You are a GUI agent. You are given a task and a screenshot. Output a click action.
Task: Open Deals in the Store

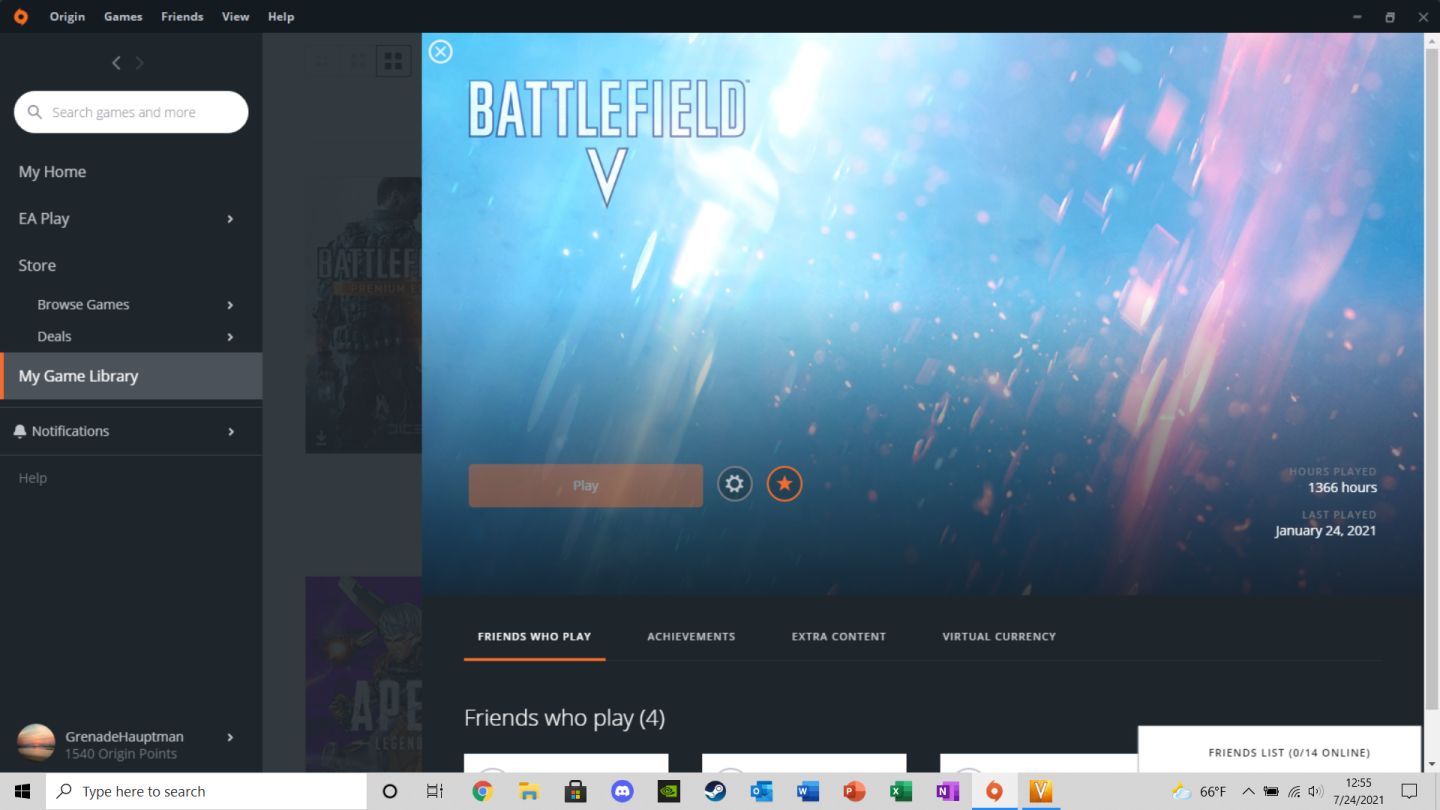[x=54, y=336]
